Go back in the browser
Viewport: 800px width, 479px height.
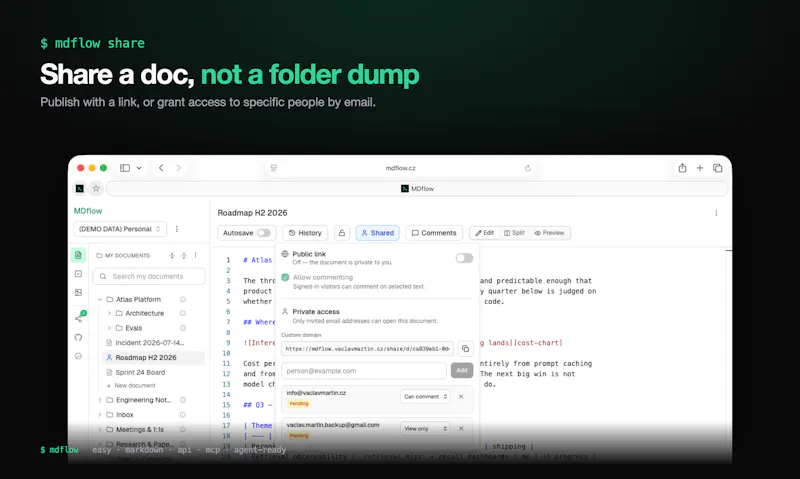tap(161, 168)
